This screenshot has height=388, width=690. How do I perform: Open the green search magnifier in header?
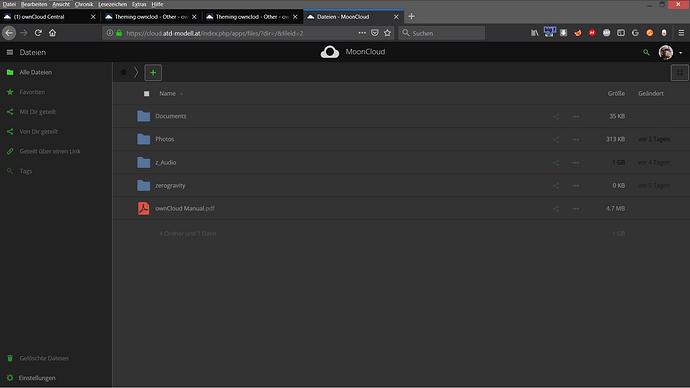(646, 52)
